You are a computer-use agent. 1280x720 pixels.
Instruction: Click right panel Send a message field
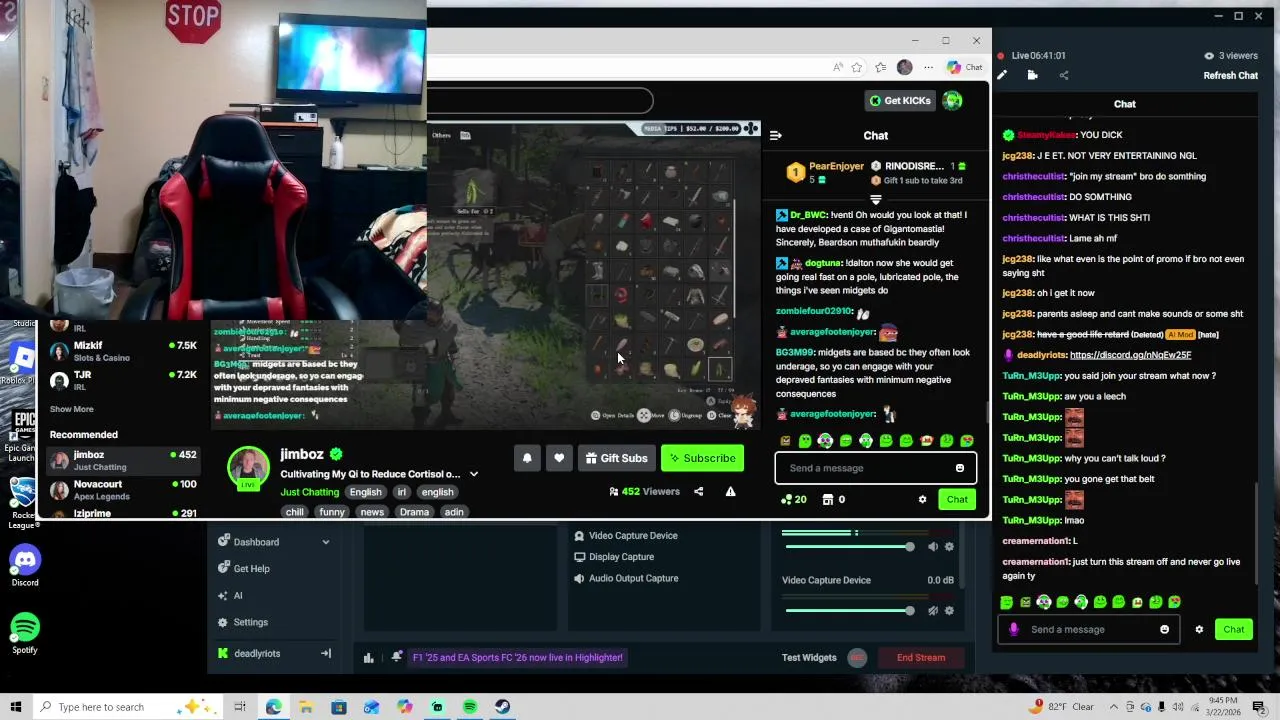pos(1090,629)
